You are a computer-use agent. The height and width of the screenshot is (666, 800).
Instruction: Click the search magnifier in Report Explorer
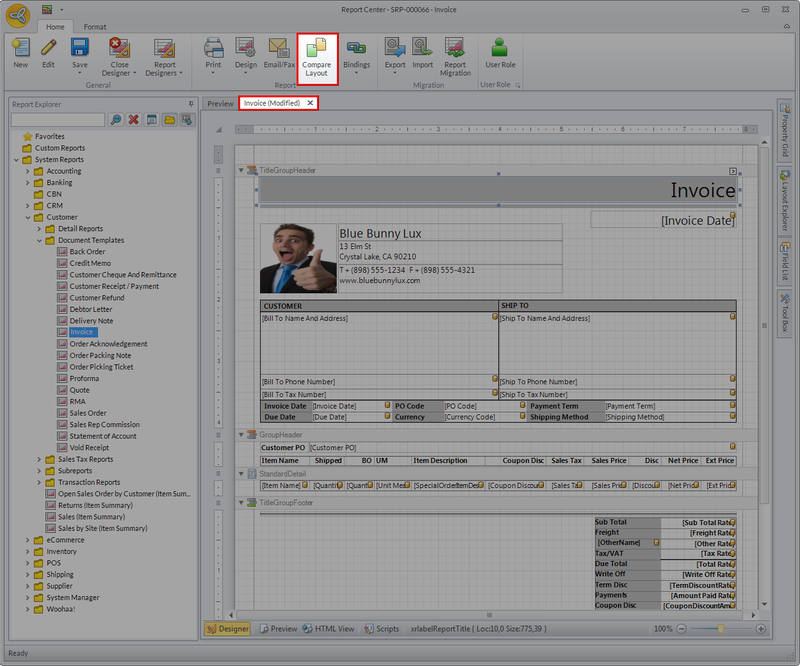(x=116, y=120)
